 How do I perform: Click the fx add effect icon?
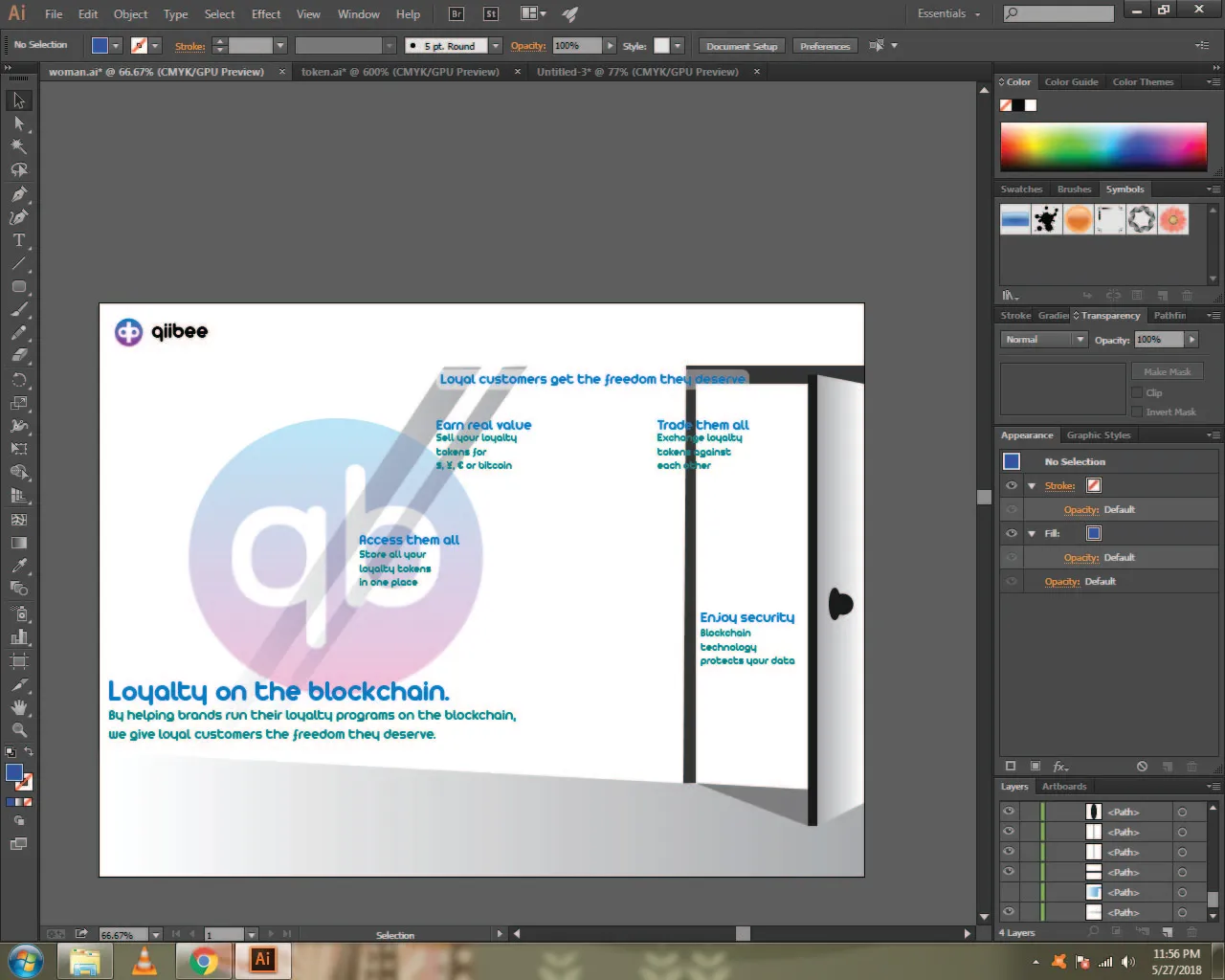pos(1060,767)
